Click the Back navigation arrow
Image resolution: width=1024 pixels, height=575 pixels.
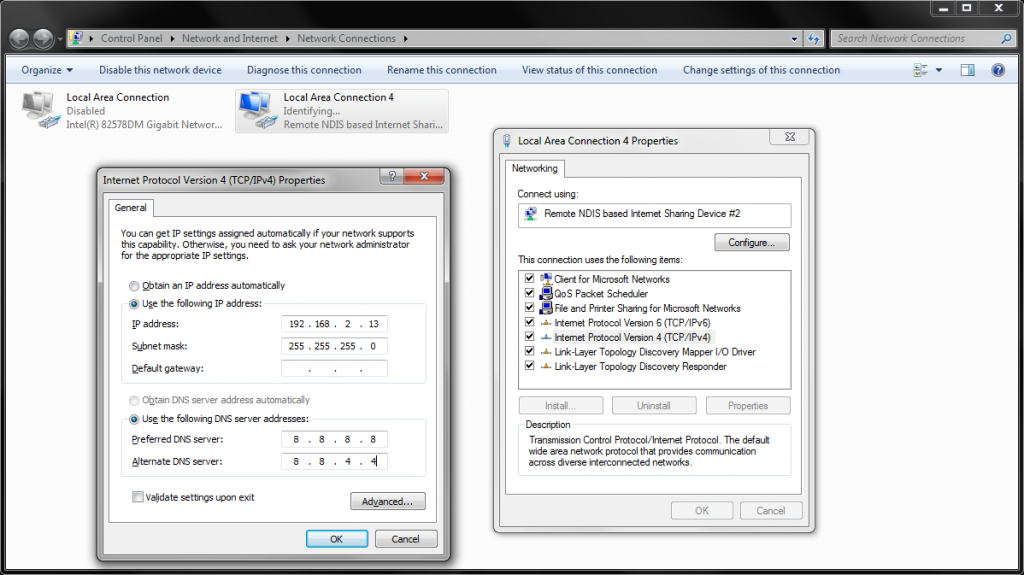[x=19, y=39]
